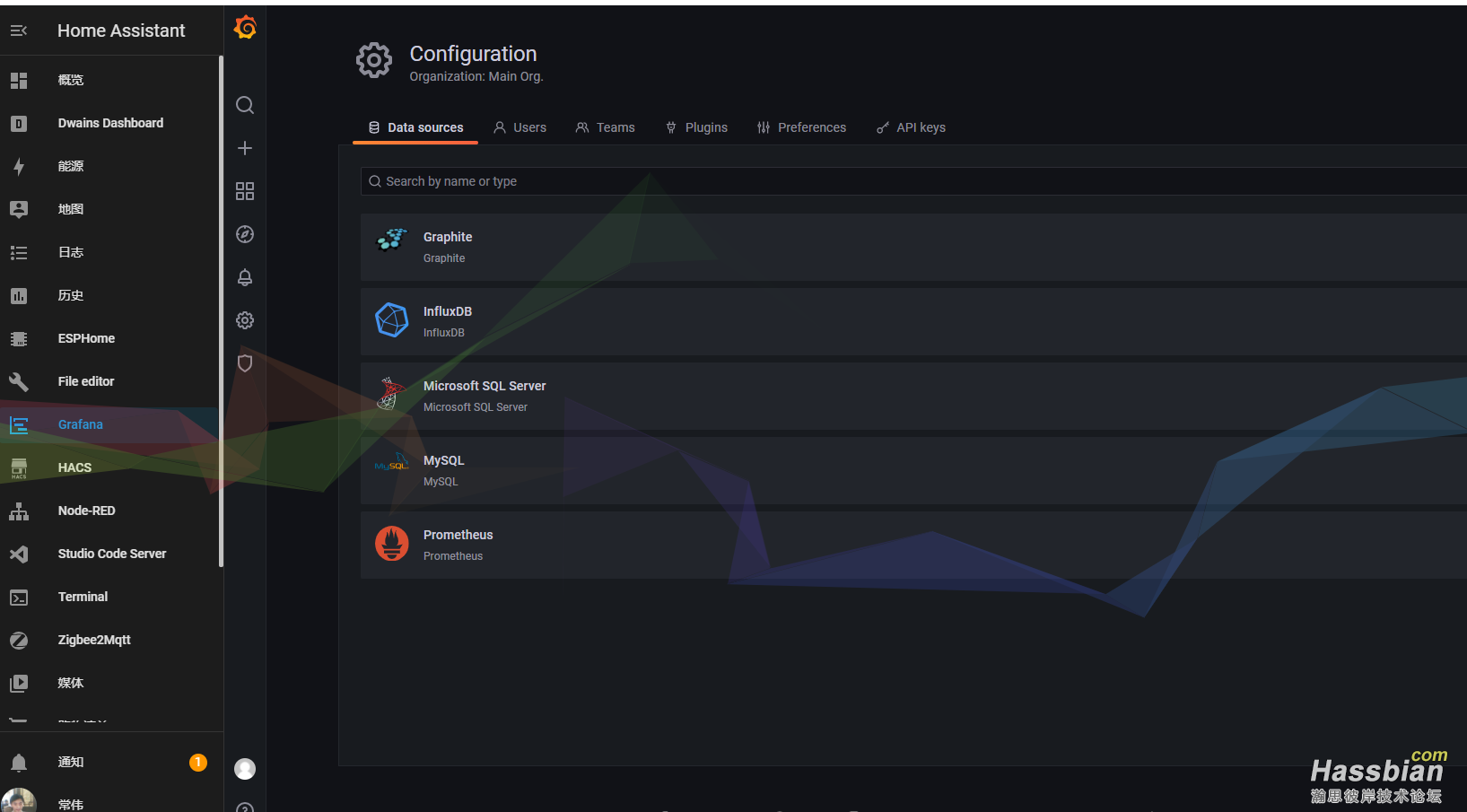Click the HACS store icon

(19, 467)
